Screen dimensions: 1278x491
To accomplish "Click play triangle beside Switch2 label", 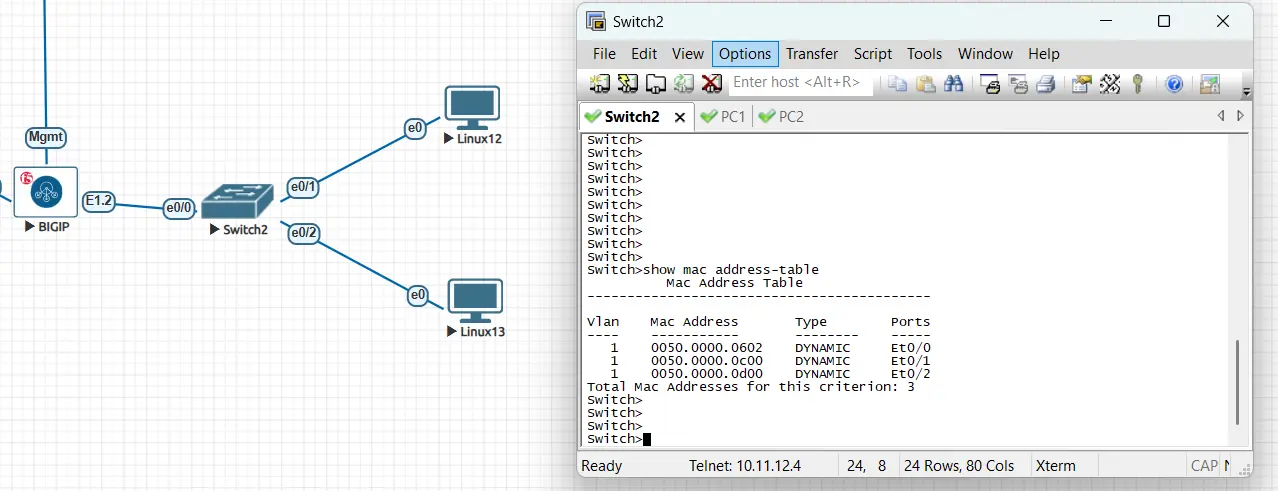I will [215, 229].
